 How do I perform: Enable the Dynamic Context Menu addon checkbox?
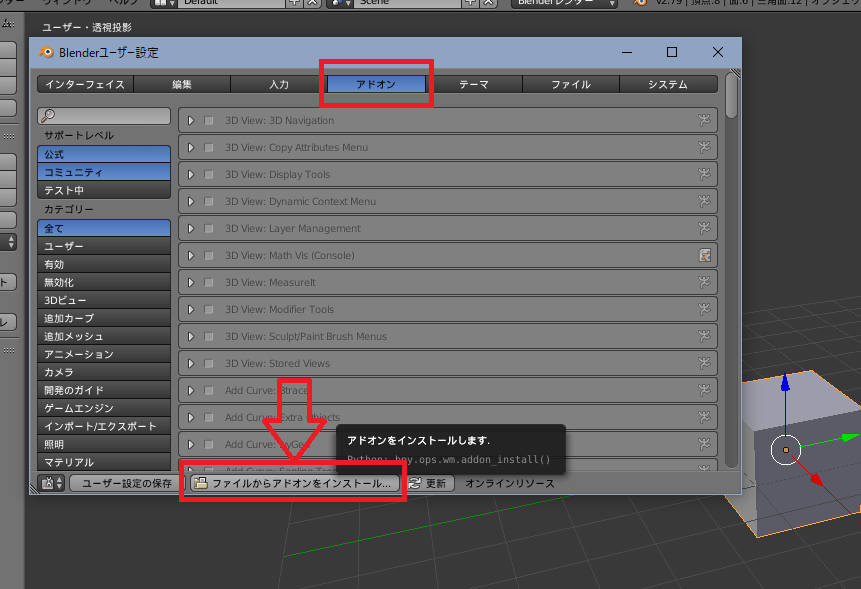click(209, 201)
